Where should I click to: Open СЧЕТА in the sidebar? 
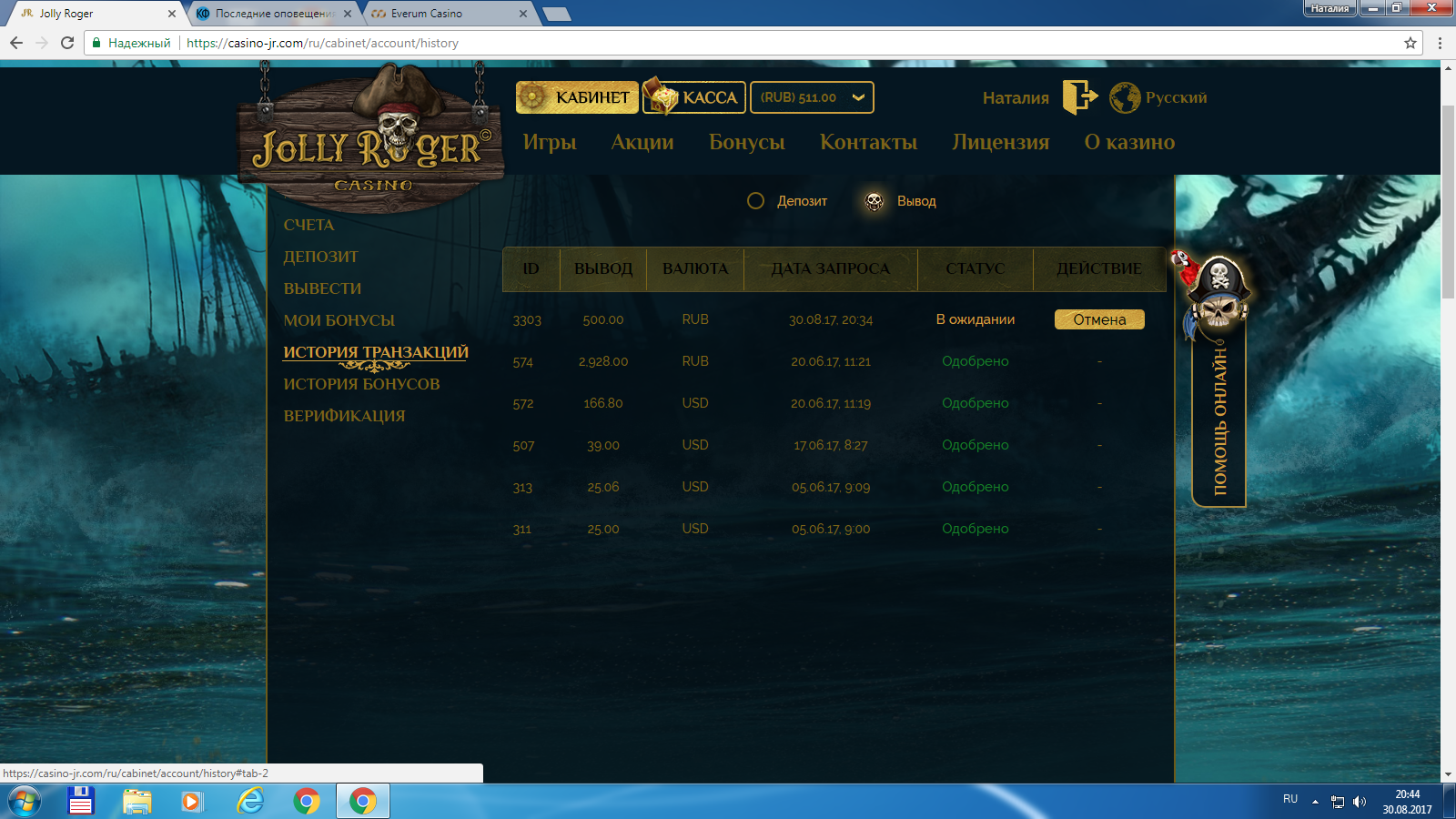click(x=308, y=225)
